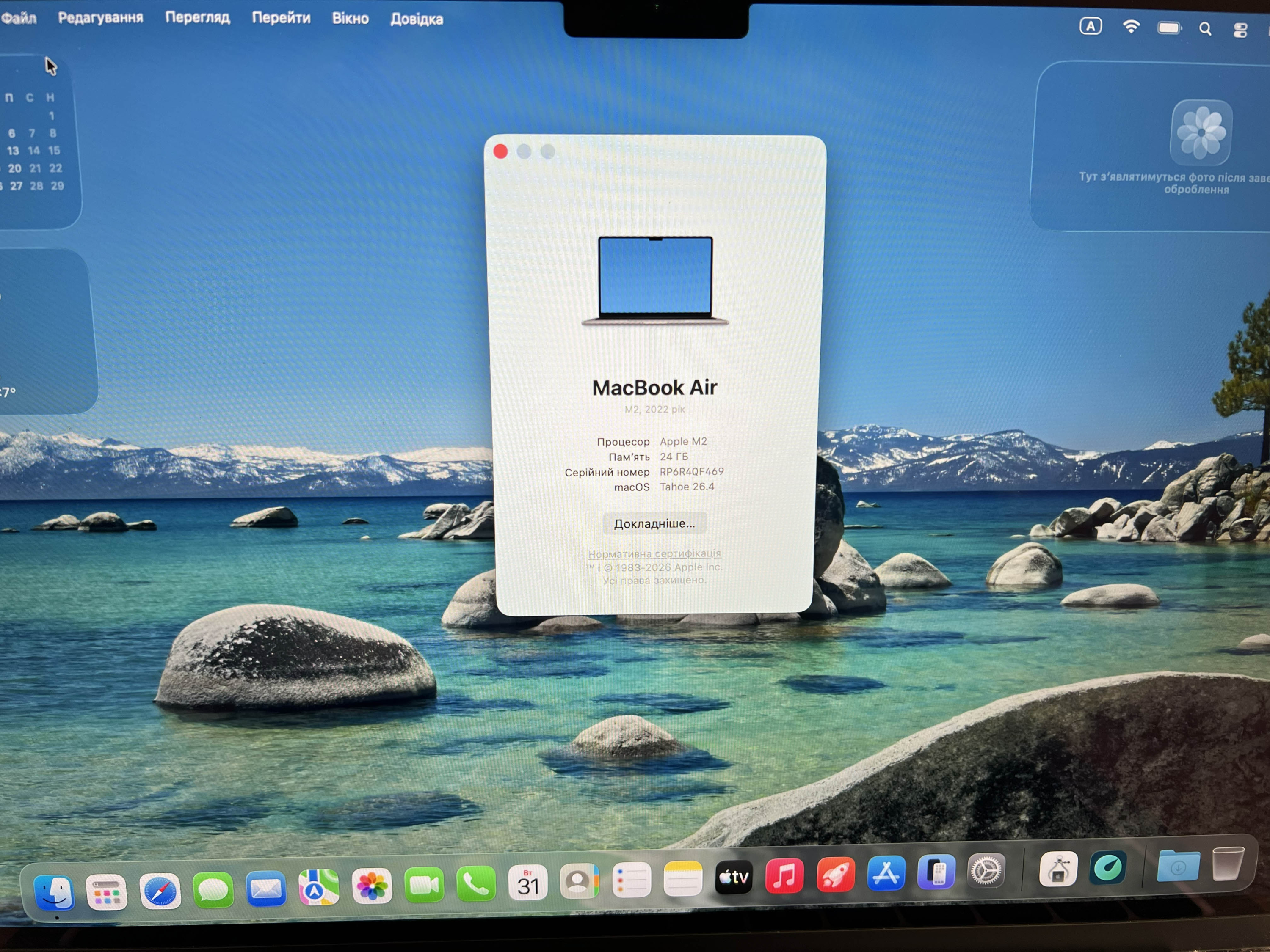
Task: Click the 'Процесор' label
Action: tap(623, 442)
